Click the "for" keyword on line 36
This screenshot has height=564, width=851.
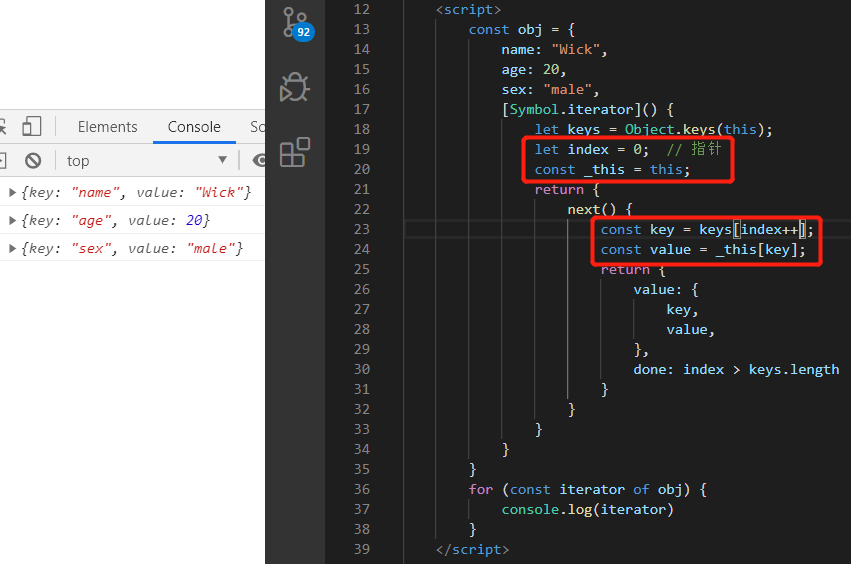point(481,490)
